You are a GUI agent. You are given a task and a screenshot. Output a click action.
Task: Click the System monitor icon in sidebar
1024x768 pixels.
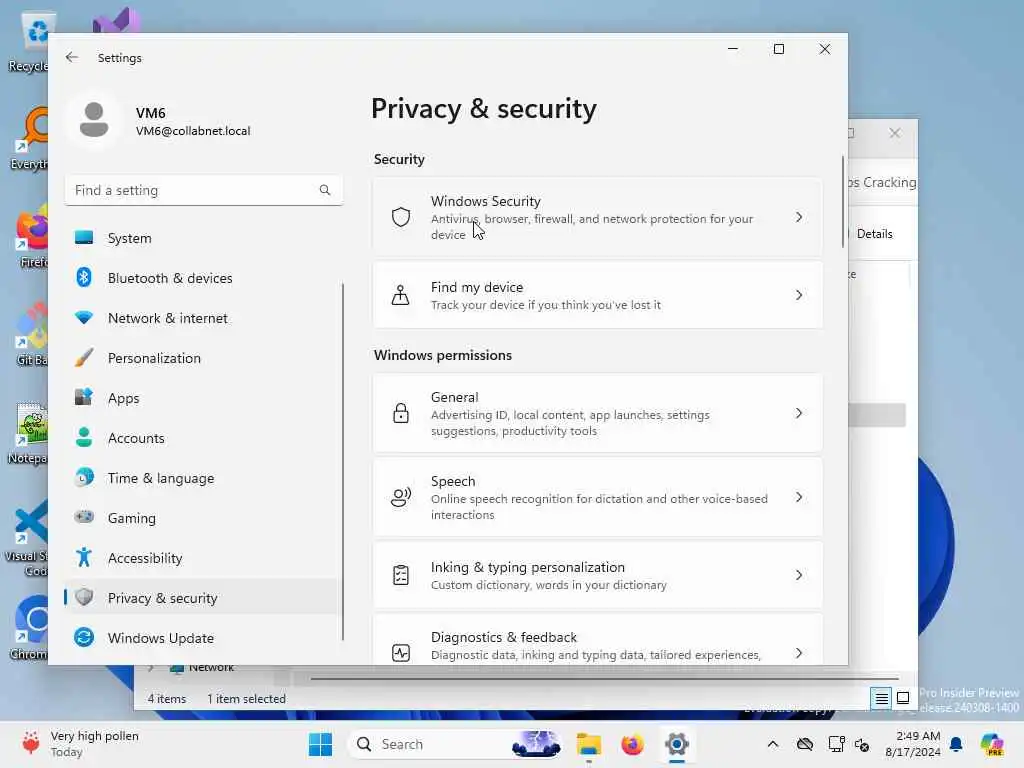pos(84,238)
